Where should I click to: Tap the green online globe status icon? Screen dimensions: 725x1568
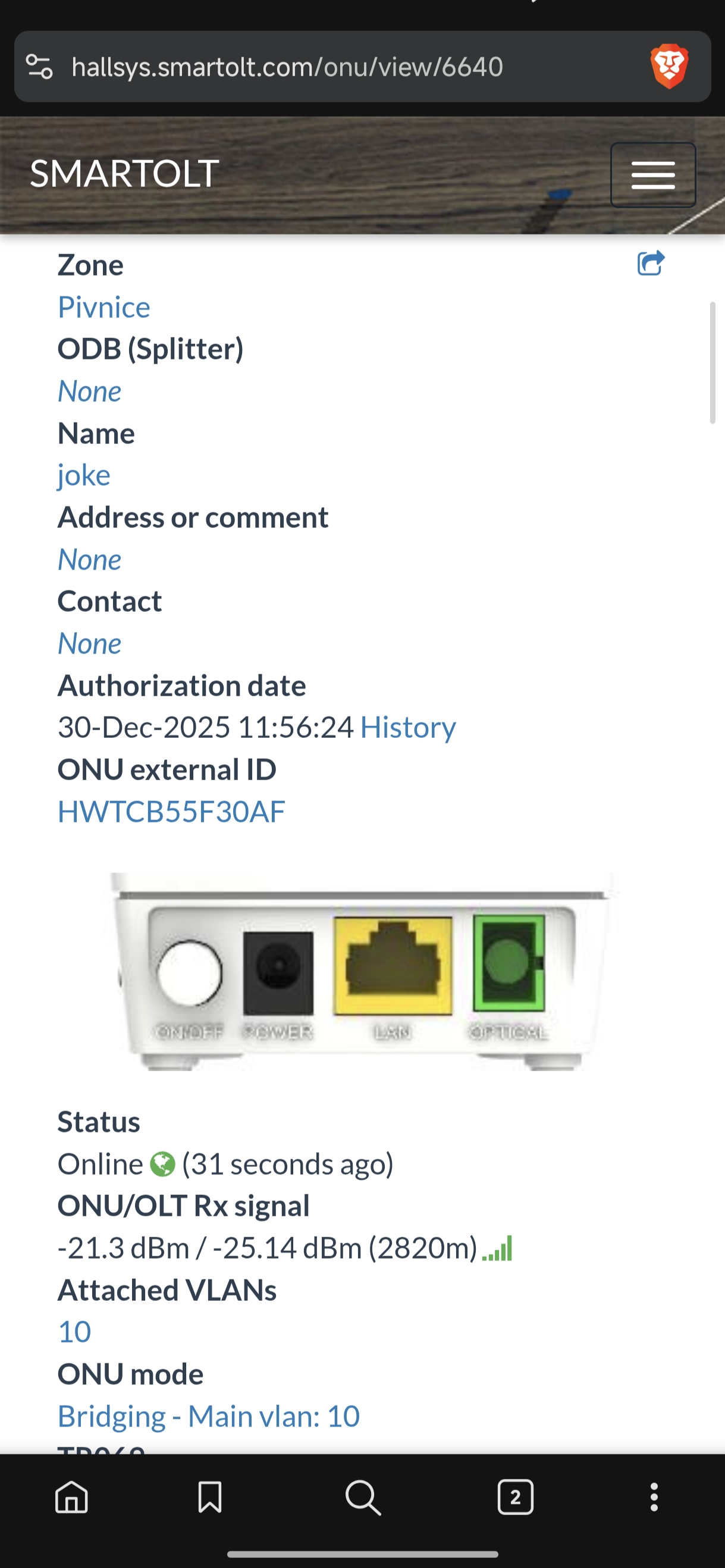pos(162,1164)
